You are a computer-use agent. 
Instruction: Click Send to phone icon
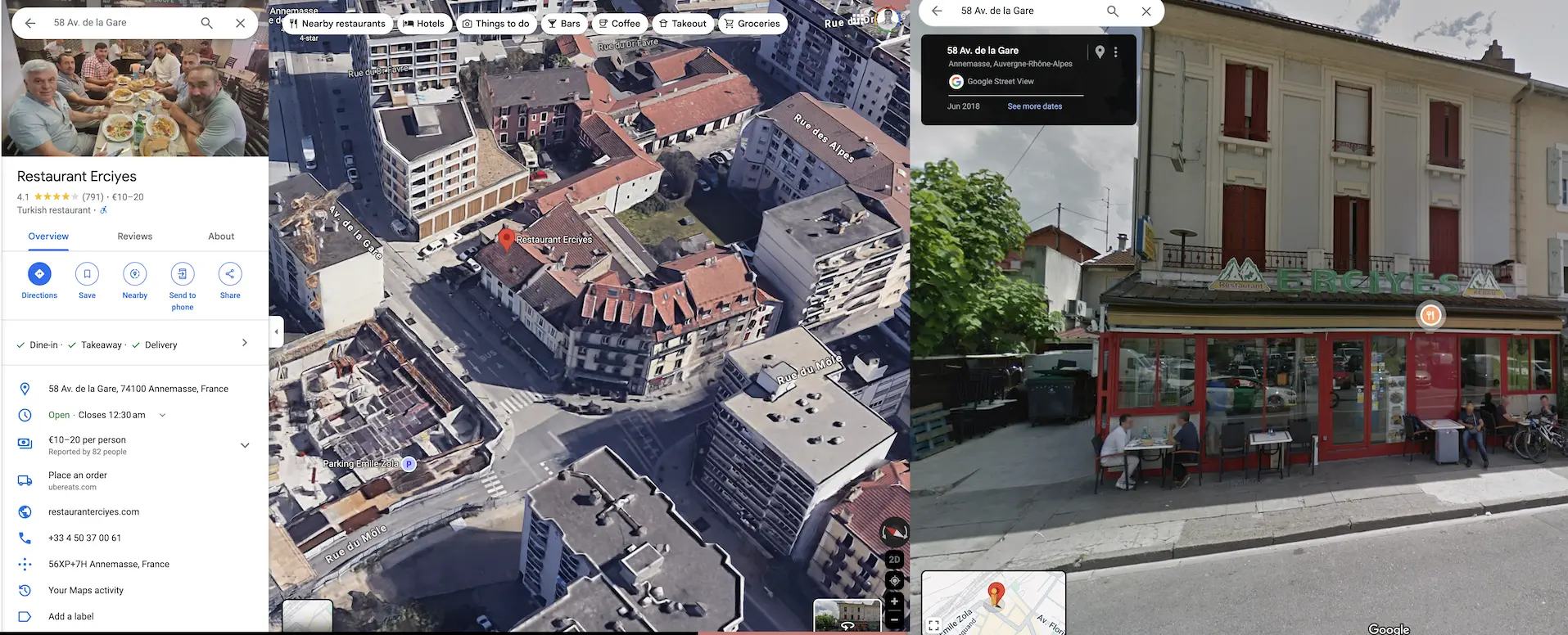pyautogui.click(x=183, y=274)
